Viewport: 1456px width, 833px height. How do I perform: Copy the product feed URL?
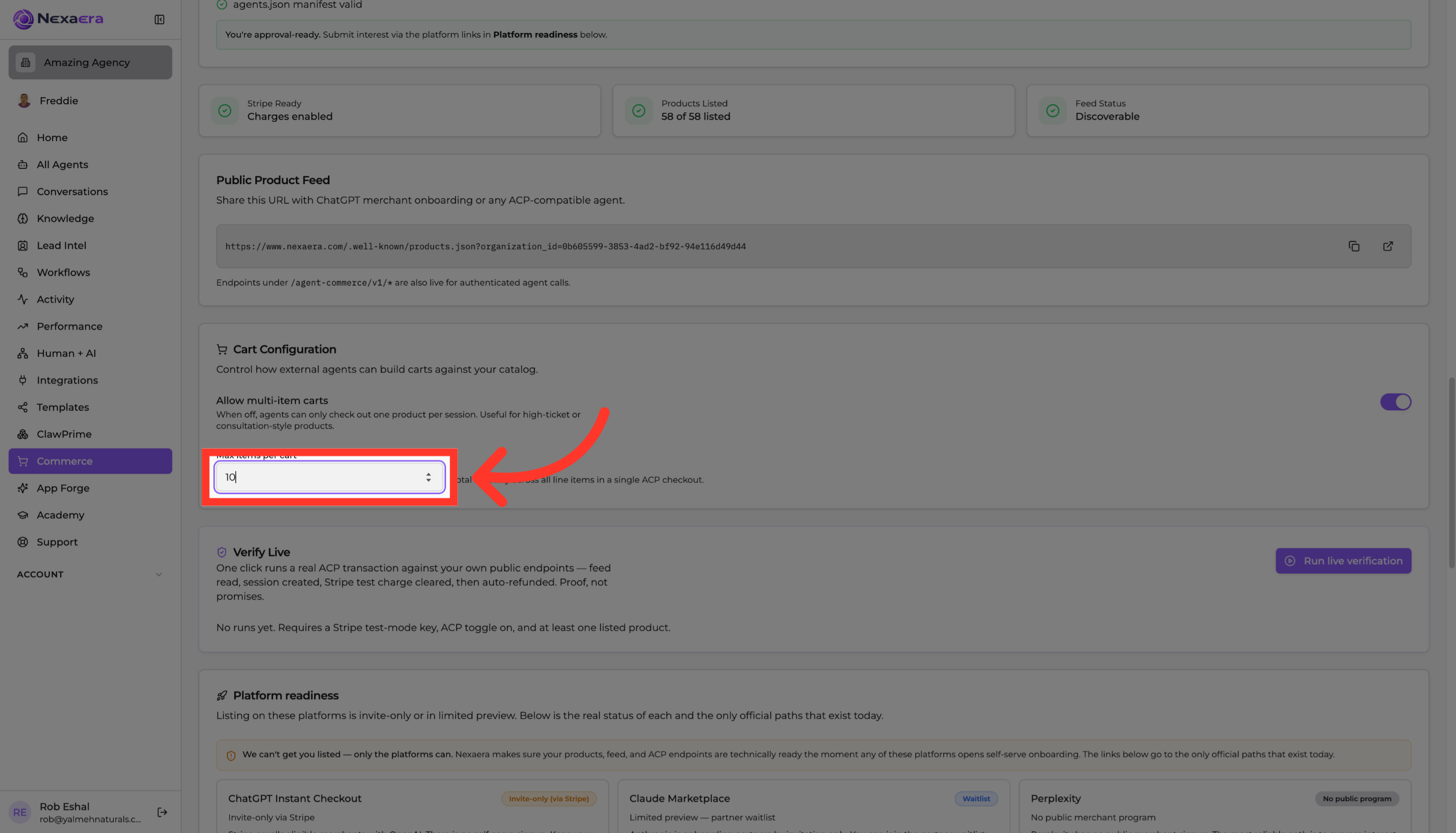[1354, 246]
